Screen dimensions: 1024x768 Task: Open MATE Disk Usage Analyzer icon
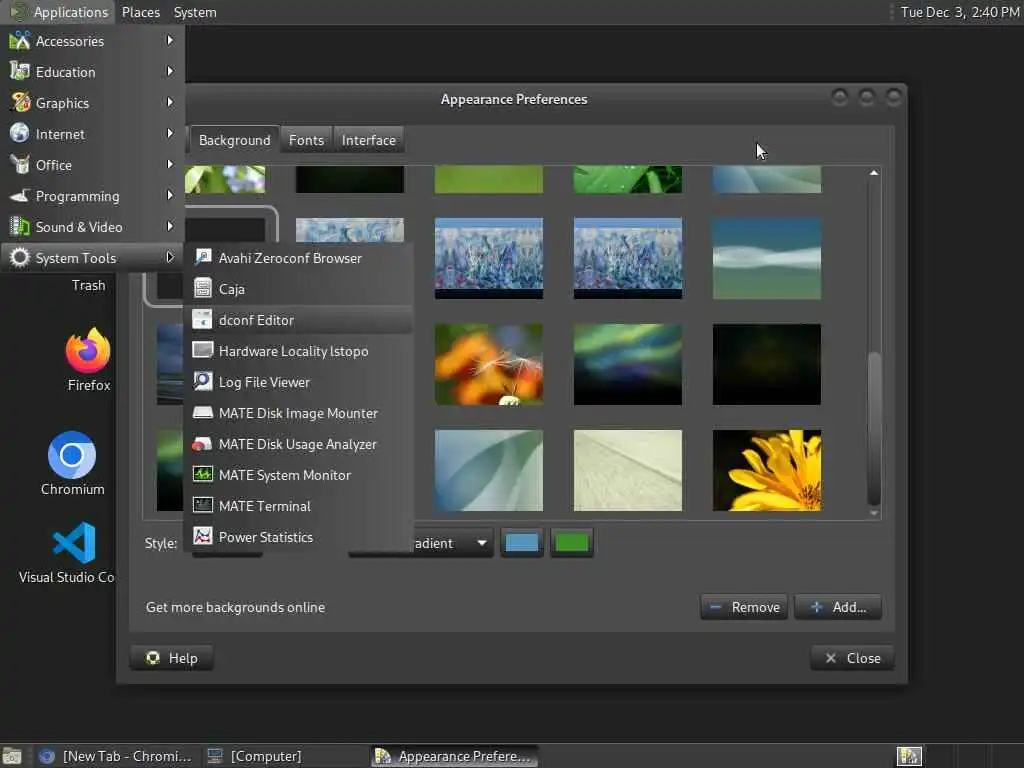click(202, 444)
